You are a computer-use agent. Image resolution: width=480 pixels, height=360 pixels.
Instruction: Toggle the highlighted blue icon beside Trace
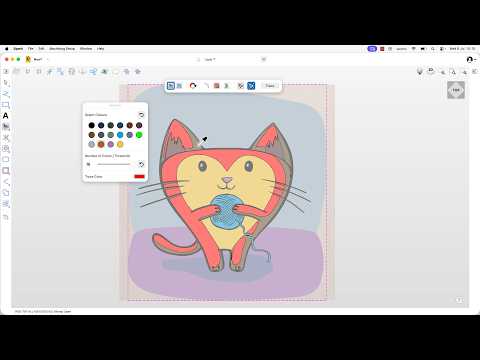pos(251,86)
